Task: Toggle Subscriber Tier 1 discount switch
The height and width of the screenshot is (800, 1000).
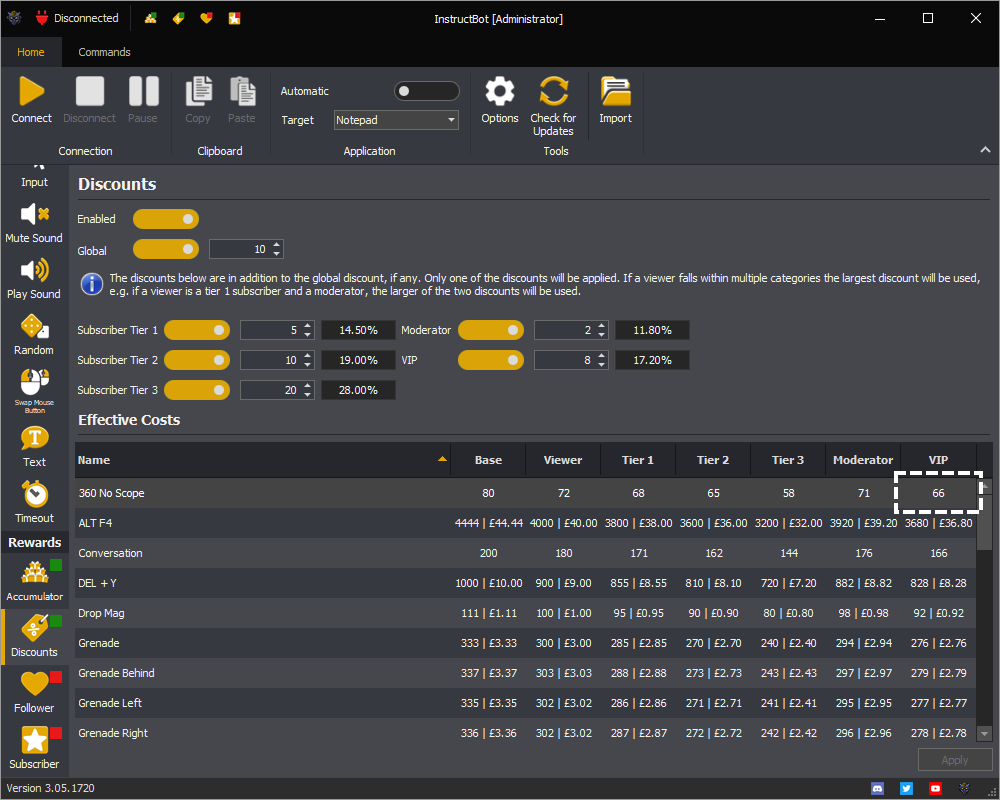Action: click(197, 330)
